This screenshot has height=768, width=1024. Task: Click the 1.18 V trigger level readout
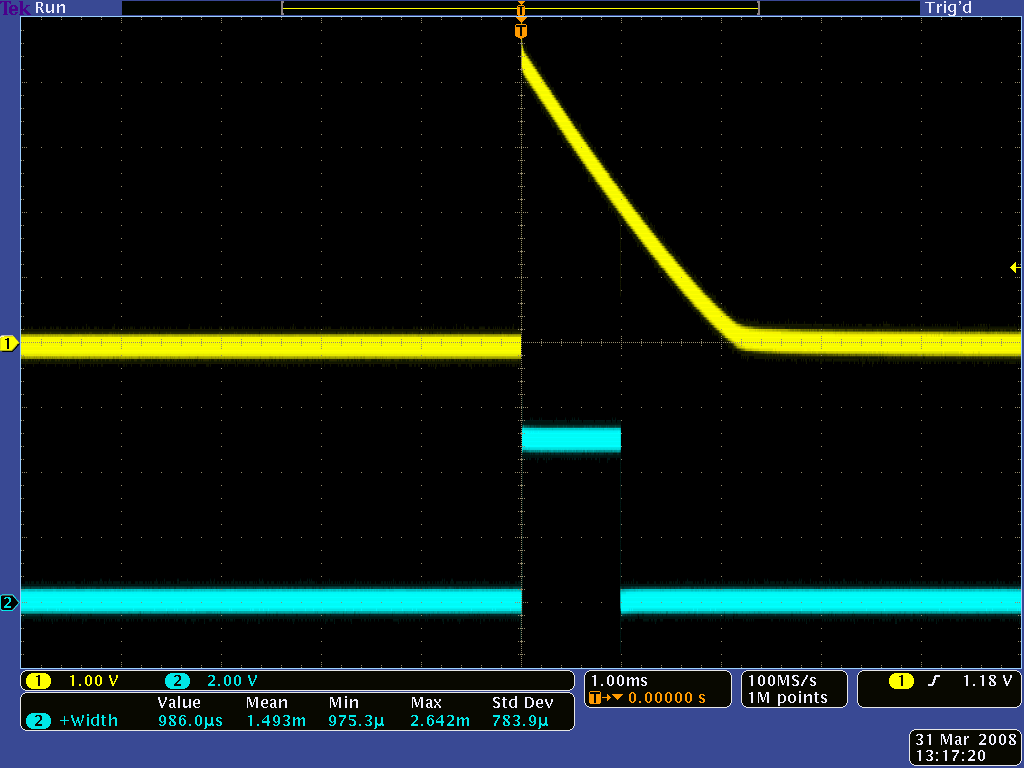(987, 681)
